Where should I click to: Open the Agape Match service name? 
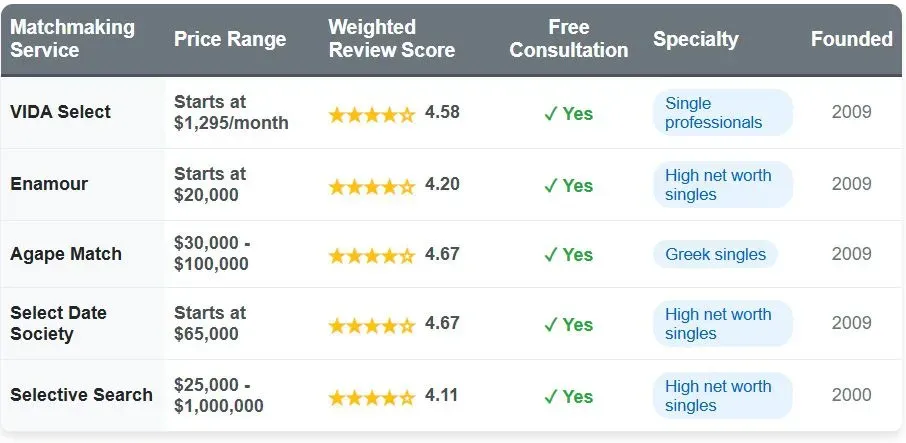pos(66,254)
